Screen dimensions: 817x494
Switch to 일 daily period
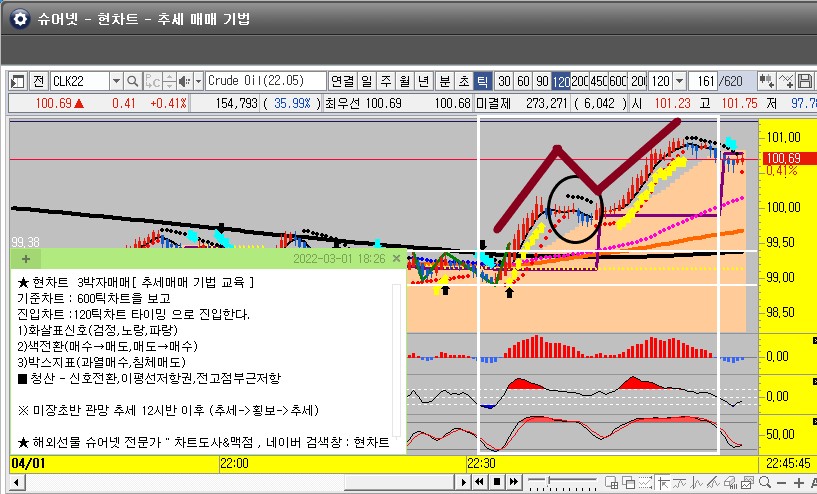[x=367, y=81]
